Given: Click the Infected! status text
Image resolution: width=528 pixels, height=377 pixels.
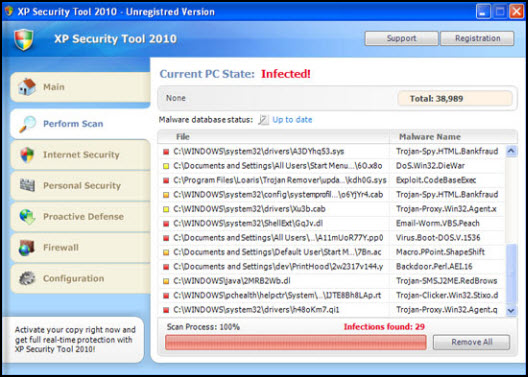Looking at the screenshot, I should pyautogui.click(x=286, y=74).
